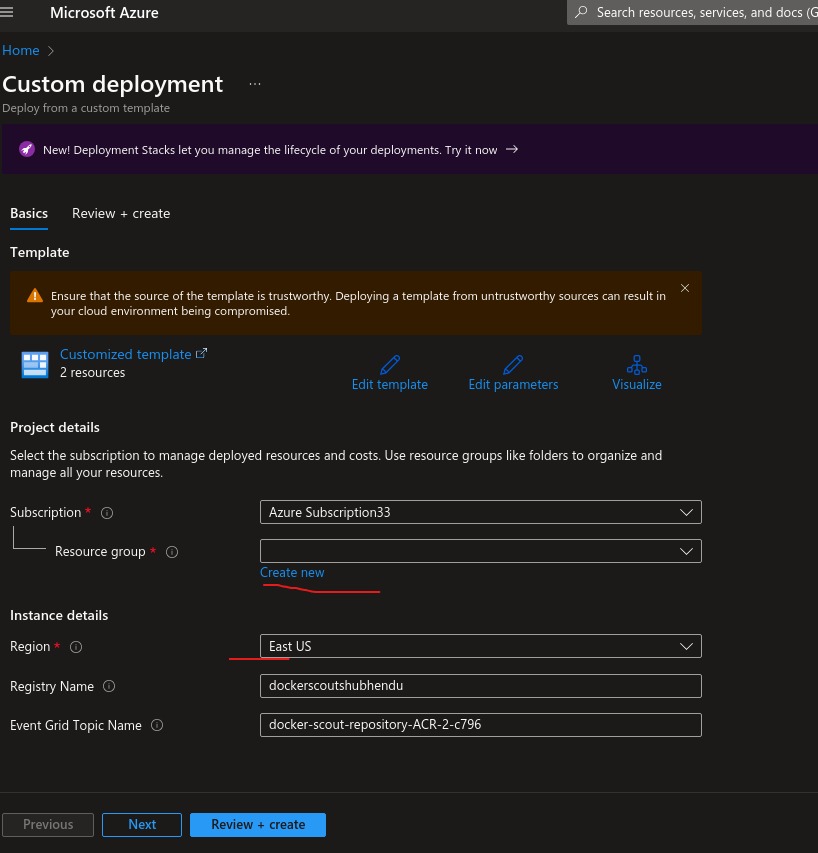Open the Resource group dropdown

pos(481,551)
